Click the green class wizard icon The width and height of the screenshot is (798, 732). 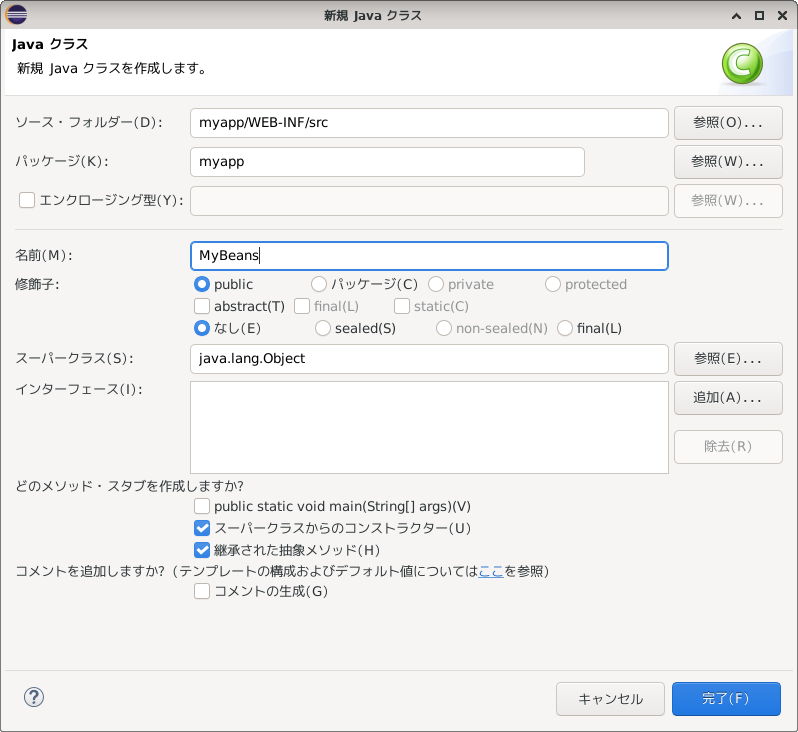click(x=742, y=64)
